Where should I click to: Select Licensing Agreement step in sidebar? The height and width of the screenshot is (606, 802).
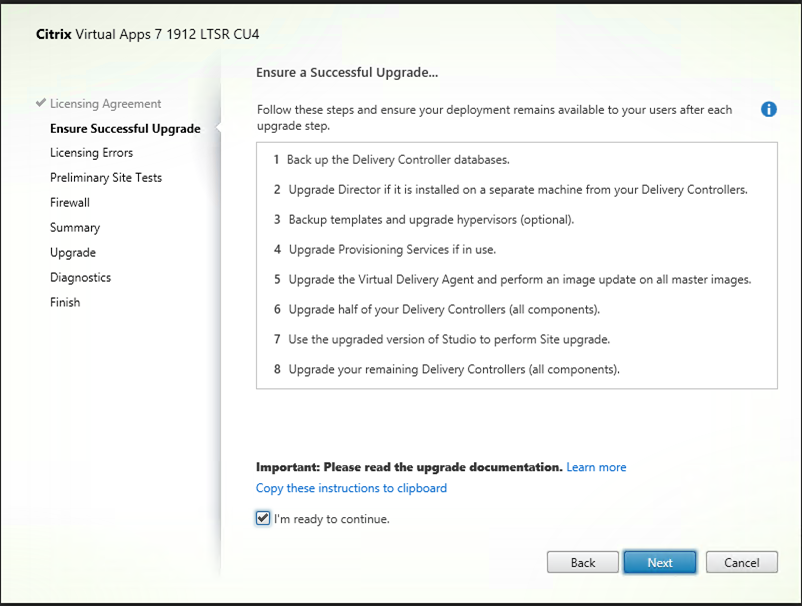coord(105,104)
